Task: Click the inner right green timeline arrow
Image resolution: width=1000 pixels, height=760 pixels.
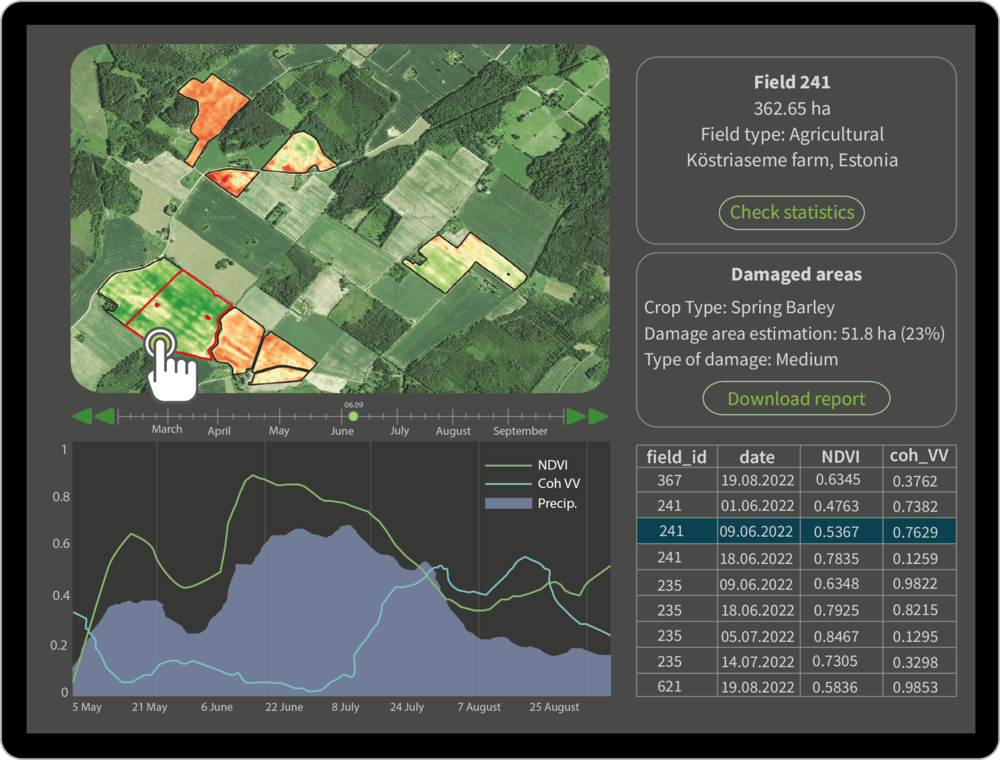Action: point(576,416)
